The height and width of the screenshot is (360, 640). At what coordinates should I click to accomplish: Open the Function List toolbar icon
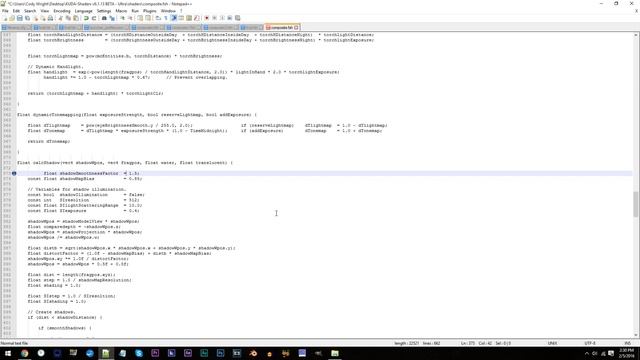(196, 18)
